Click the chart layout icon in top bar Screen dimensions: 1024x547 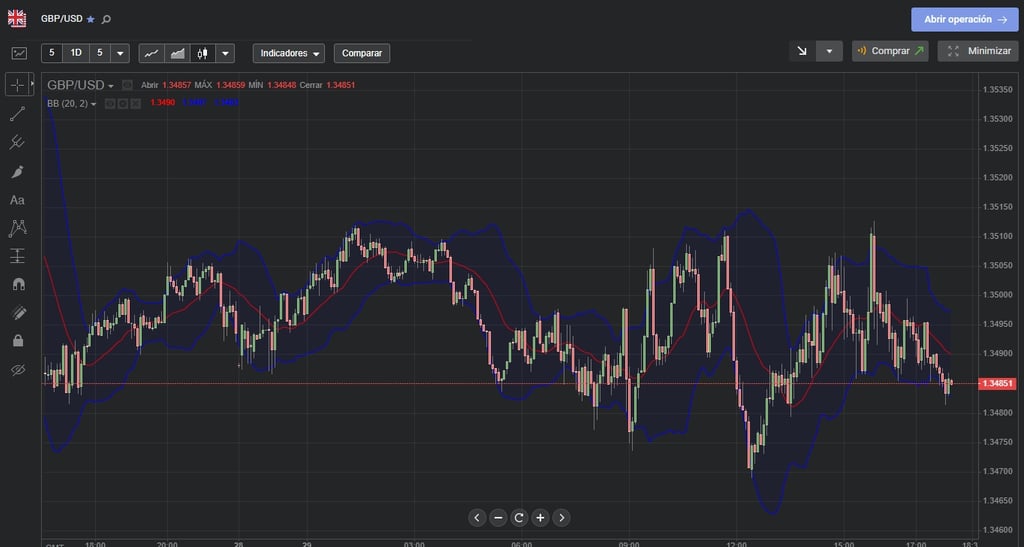19,53
